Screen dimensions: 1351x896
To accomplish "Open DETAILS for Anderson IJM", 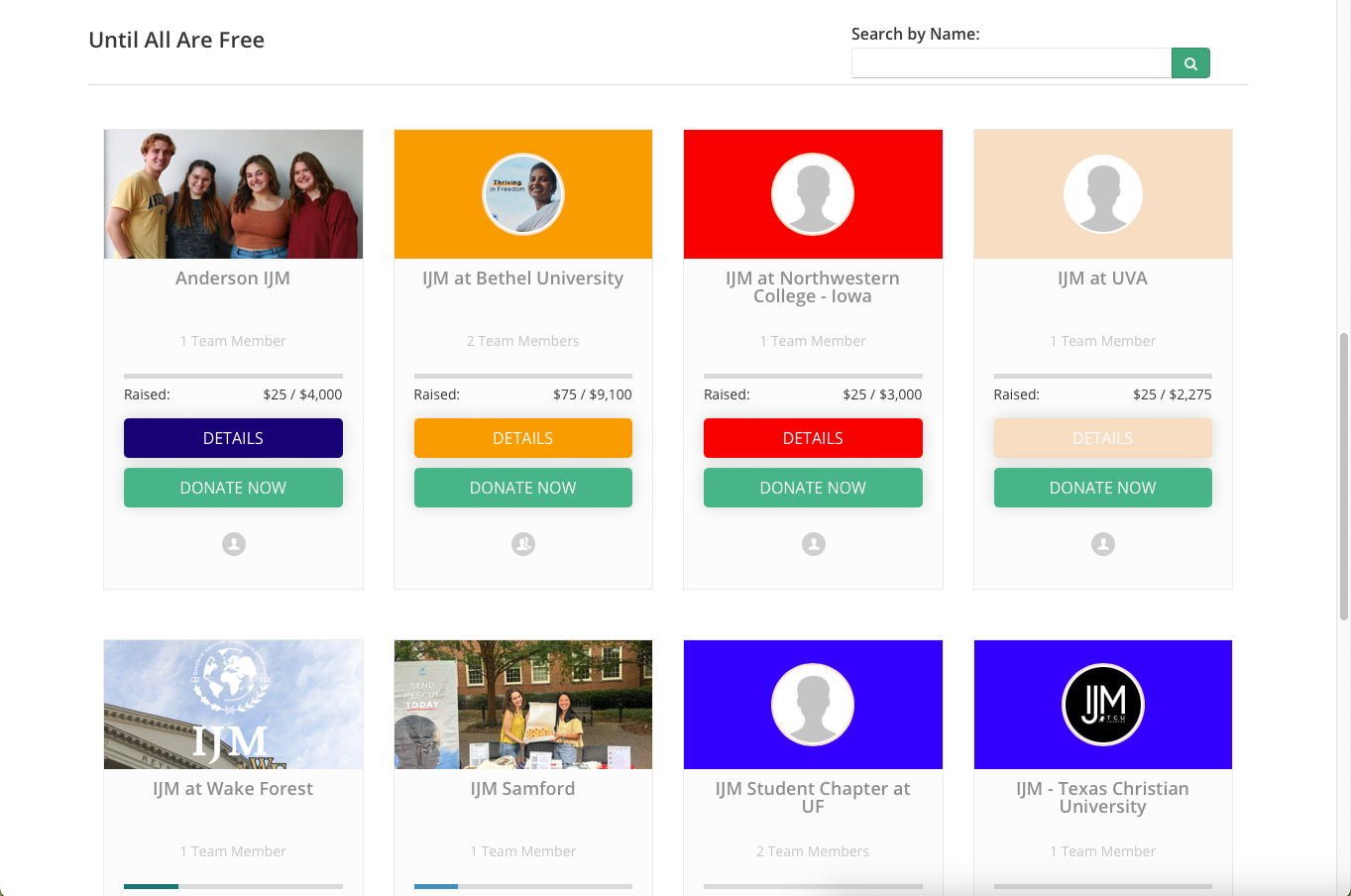I will 233,438.
